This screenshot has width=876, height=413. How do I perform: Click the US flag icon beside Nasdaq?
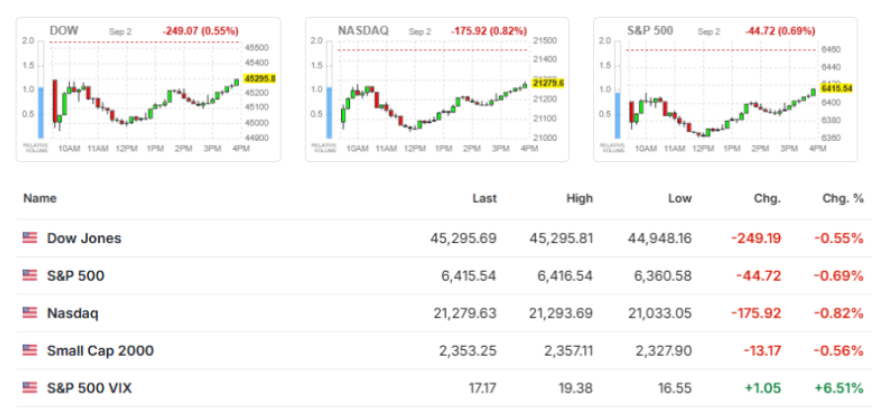tap(30, 313)
